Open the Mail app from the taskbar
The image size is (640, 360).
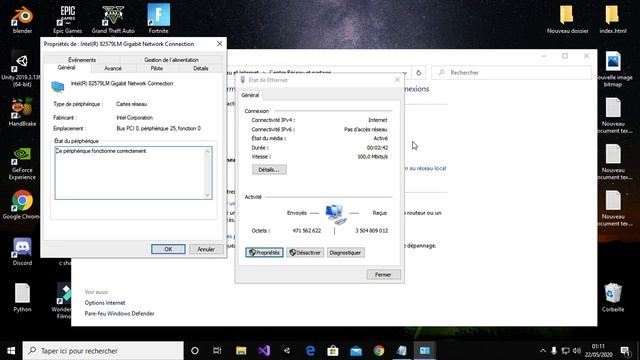[356, 351]
